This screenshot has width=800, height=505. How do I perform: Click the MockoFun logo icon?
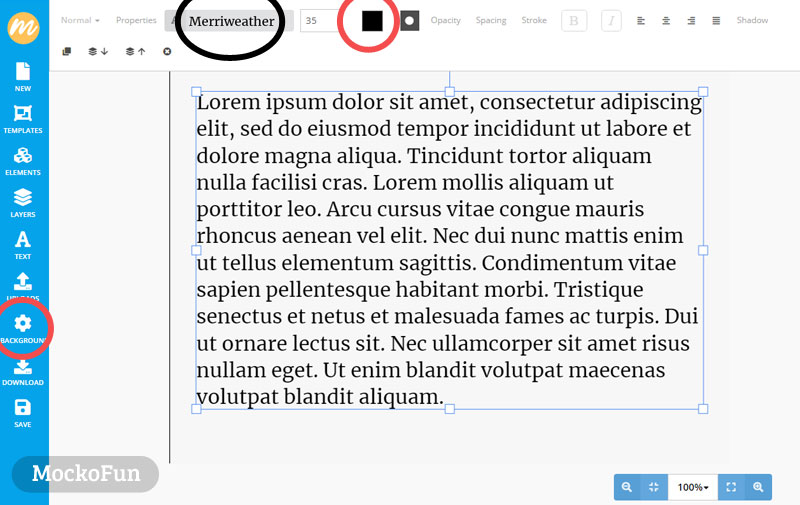click(x=23, y=27)
